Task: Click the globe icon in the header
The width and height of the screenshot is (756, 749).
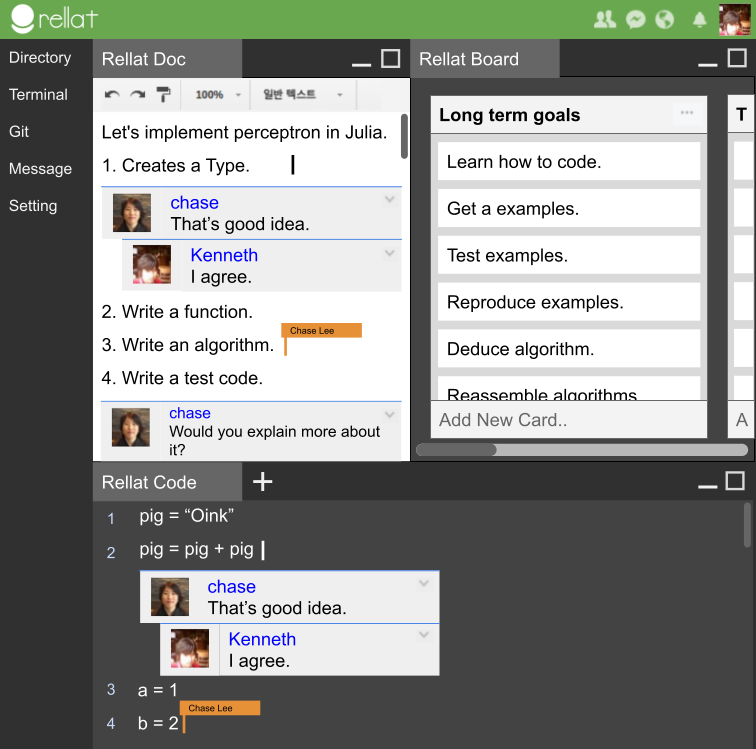Action: click(x=664, y=20)
